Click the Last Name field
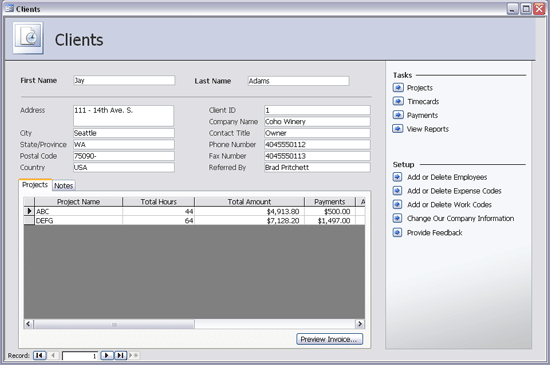Screen dimensions: 550x365 pos(299,81)
